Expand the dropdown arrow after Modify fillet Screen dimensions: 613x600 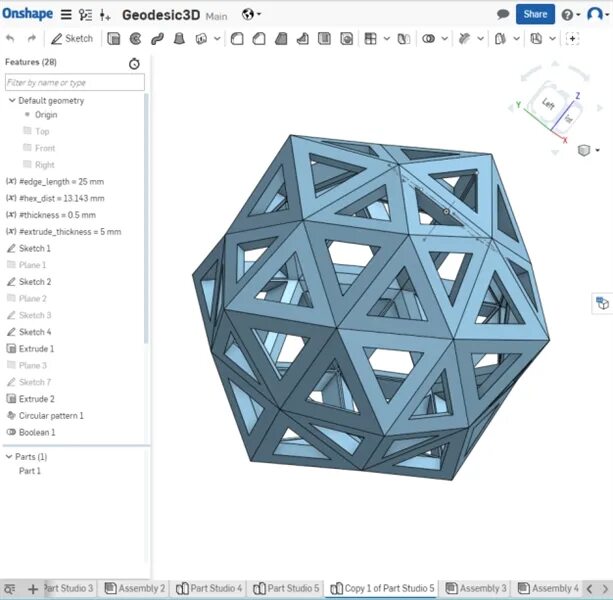pyautogui.click(x=480, y=39)
